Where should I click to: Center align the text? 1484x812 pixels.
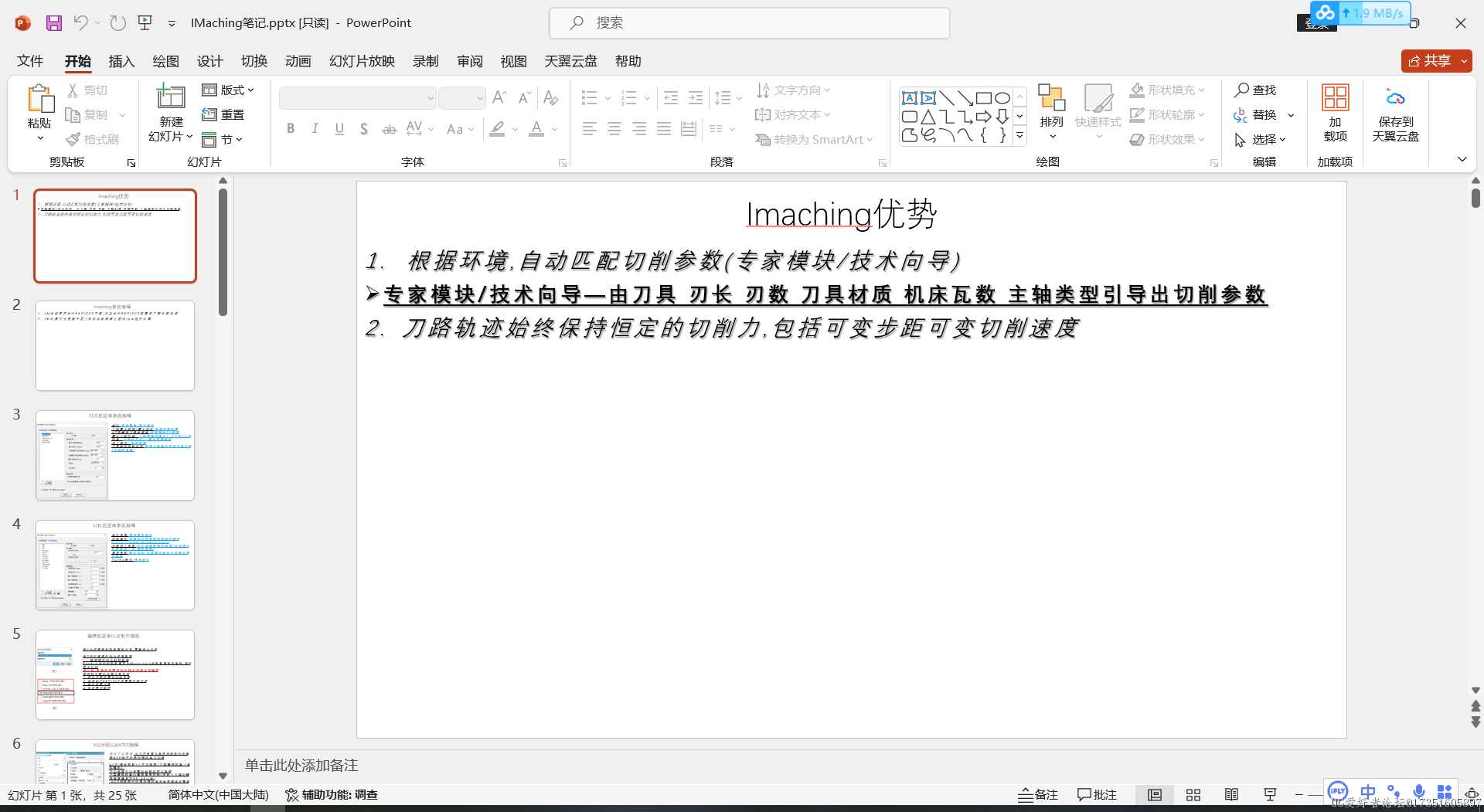[614, 129]
